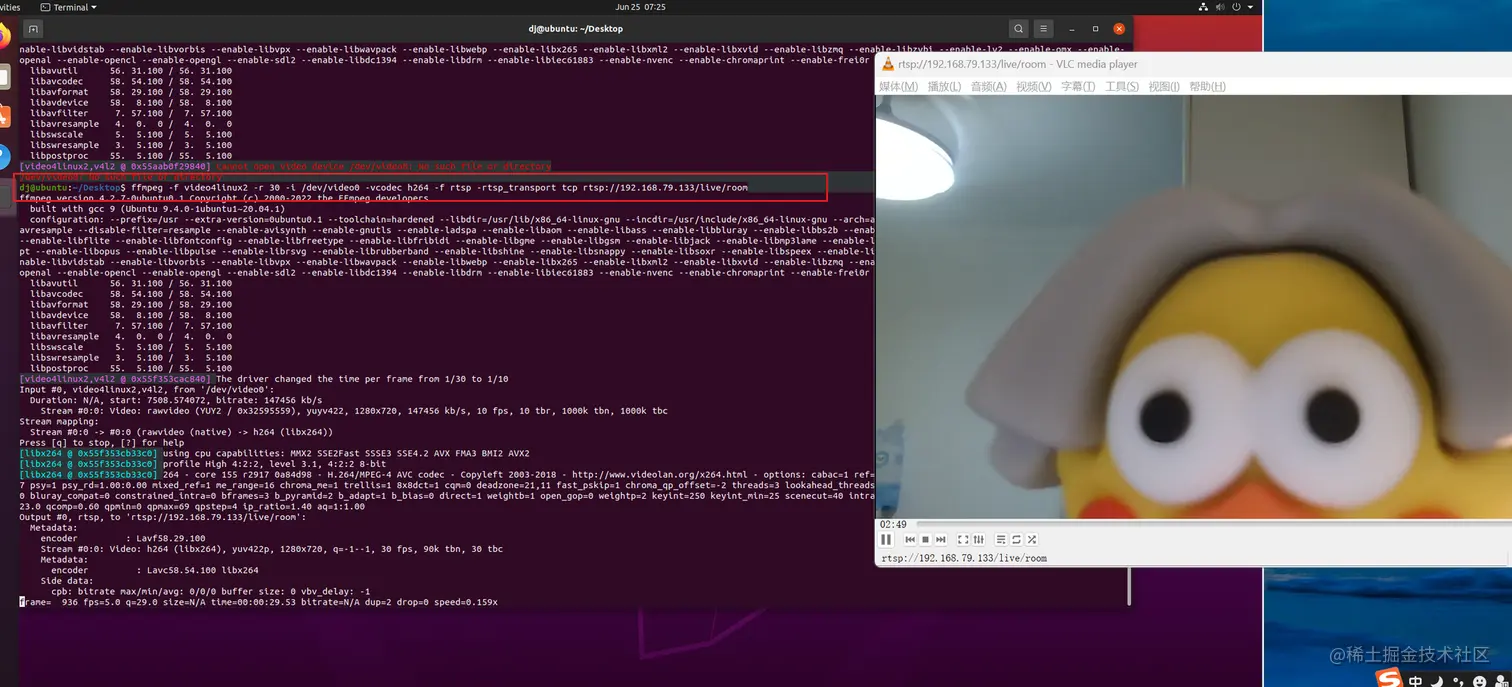Click the VLC video display area
This screenshot has width=1512, height=687.
tap(1193, 306)
